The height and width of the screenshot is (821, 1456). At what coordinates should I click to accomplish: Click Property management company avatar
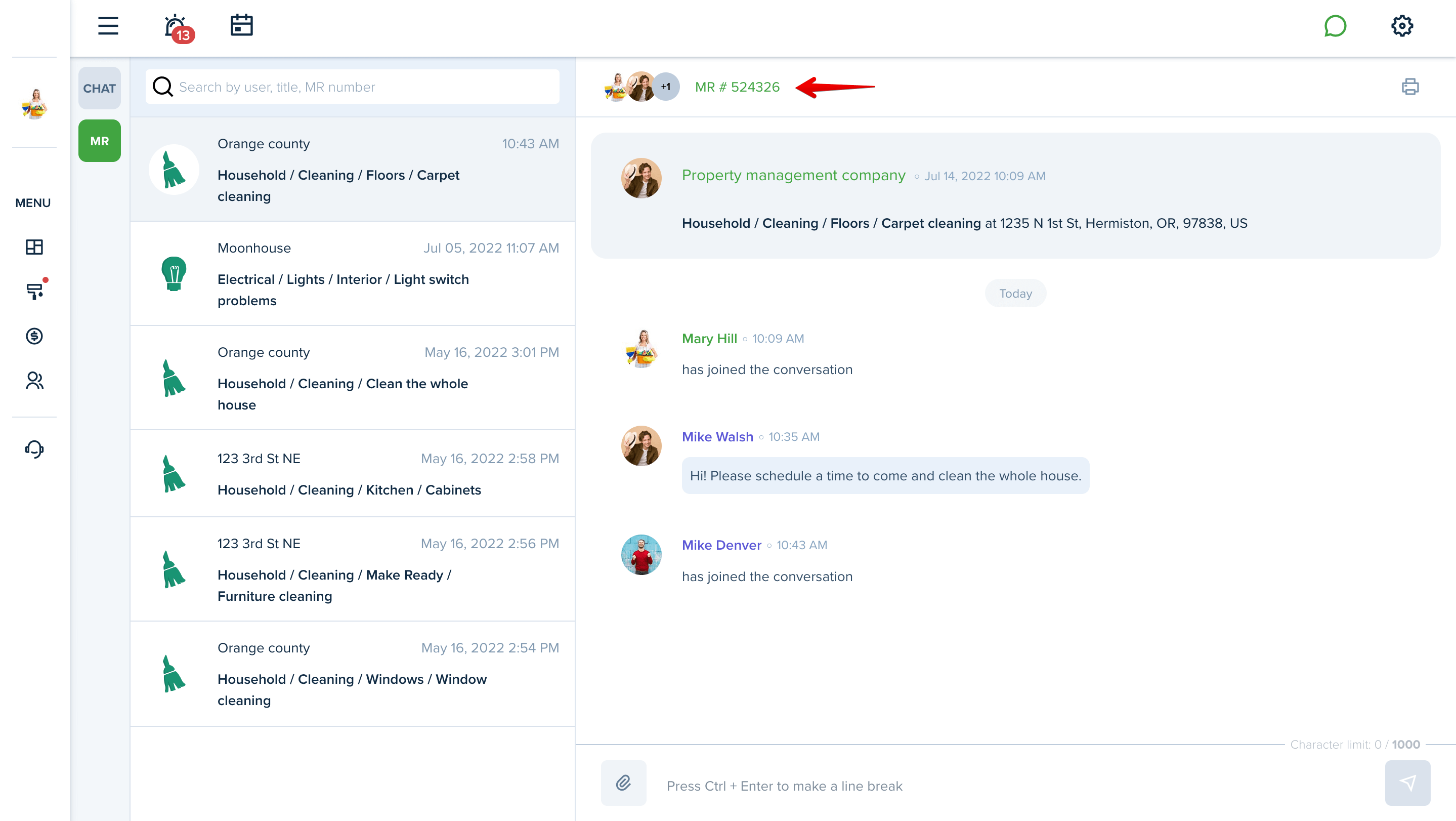coord(641,178)
